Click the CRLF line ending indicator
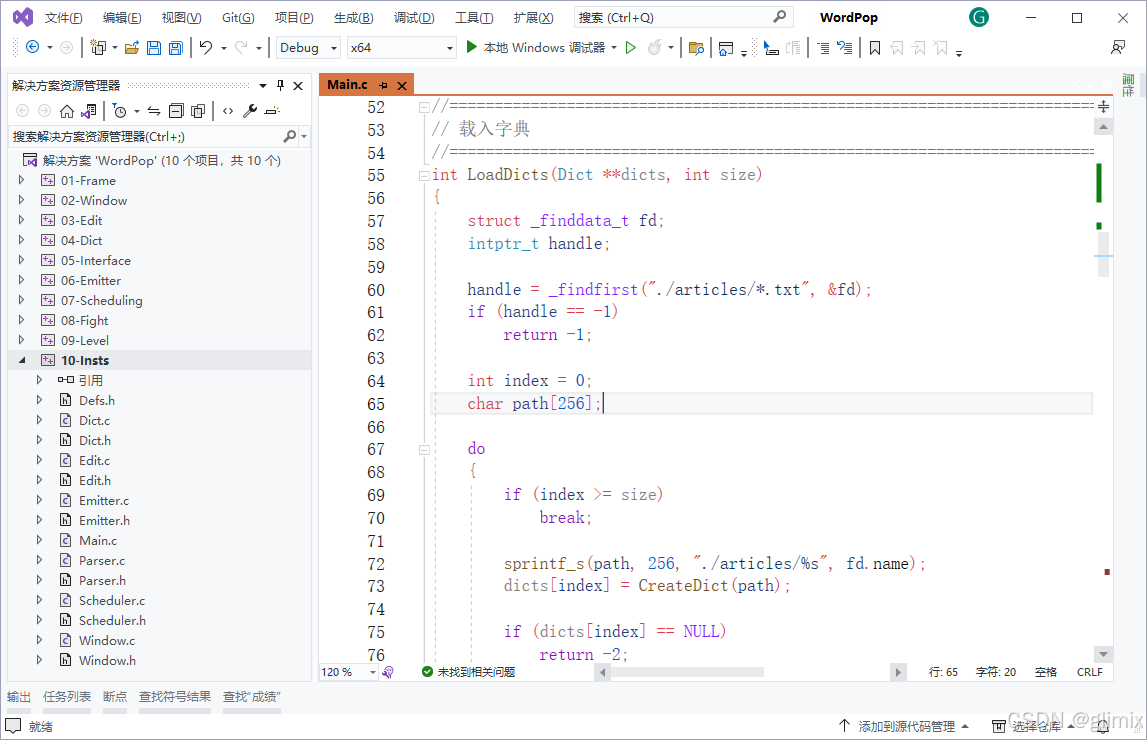The width and height of the screenshot is (1147, 740). click(x=1089, y=672)
